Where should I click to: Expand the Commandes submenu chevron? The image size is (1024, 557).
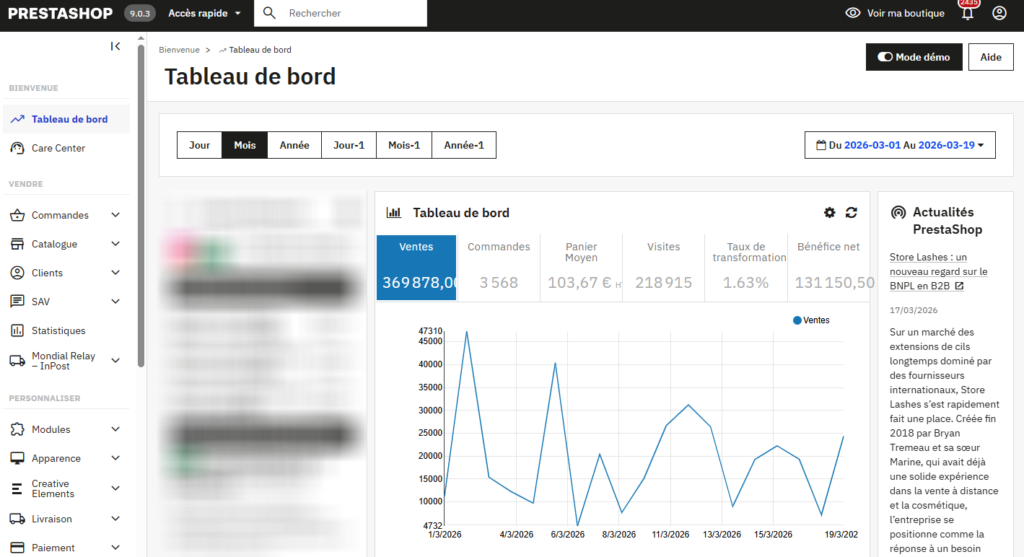pos(116,215)
